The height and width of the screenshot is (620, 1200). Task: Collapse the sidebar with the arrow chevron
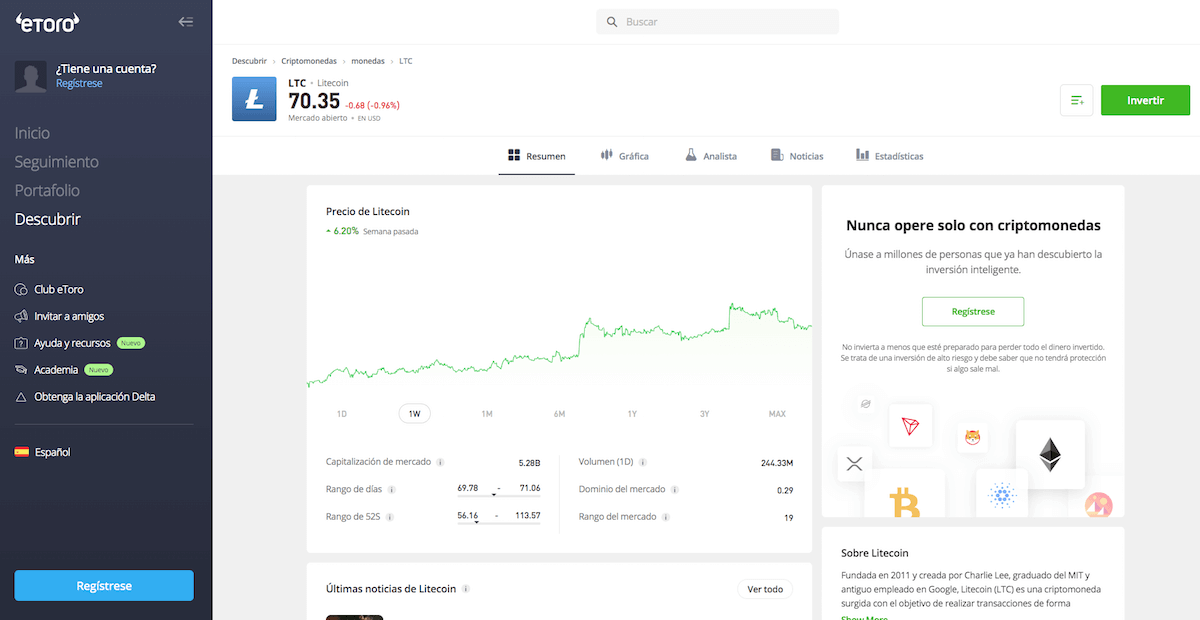pyautogui.click(x=186, y=21)
